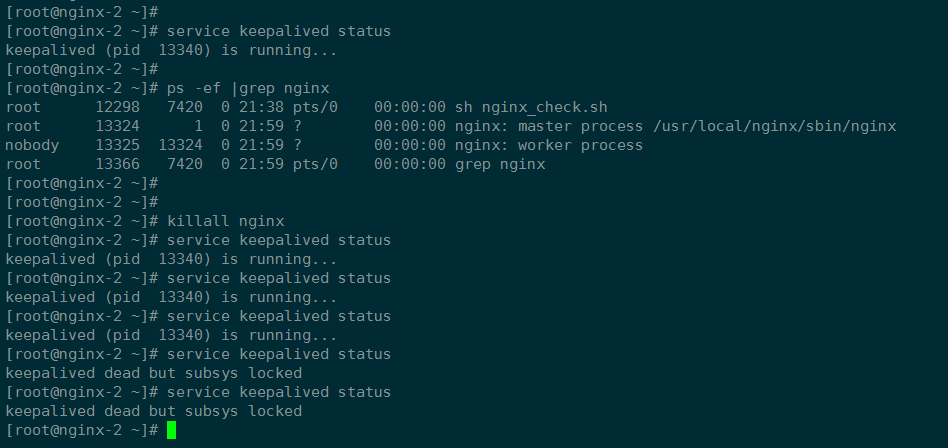Select the 'nobody' user name
Image resolution: width=948 pixels, height=448 pixels.
32,146
